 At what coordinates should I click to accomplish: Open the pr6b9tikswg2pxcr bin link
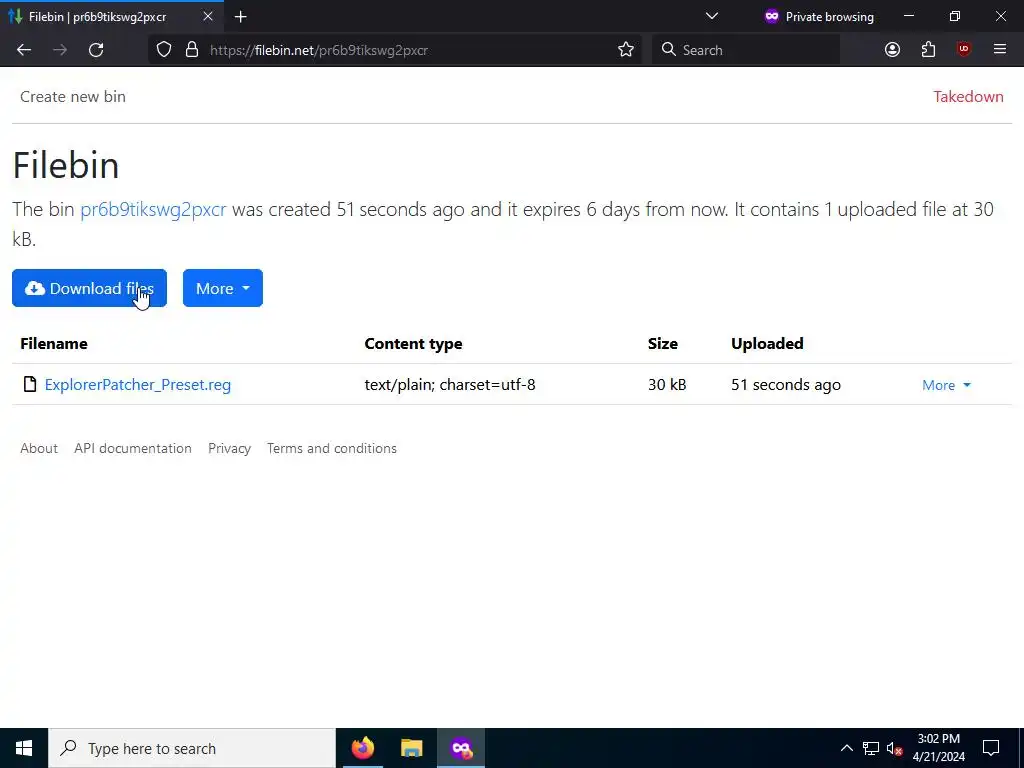click(153, 210)
